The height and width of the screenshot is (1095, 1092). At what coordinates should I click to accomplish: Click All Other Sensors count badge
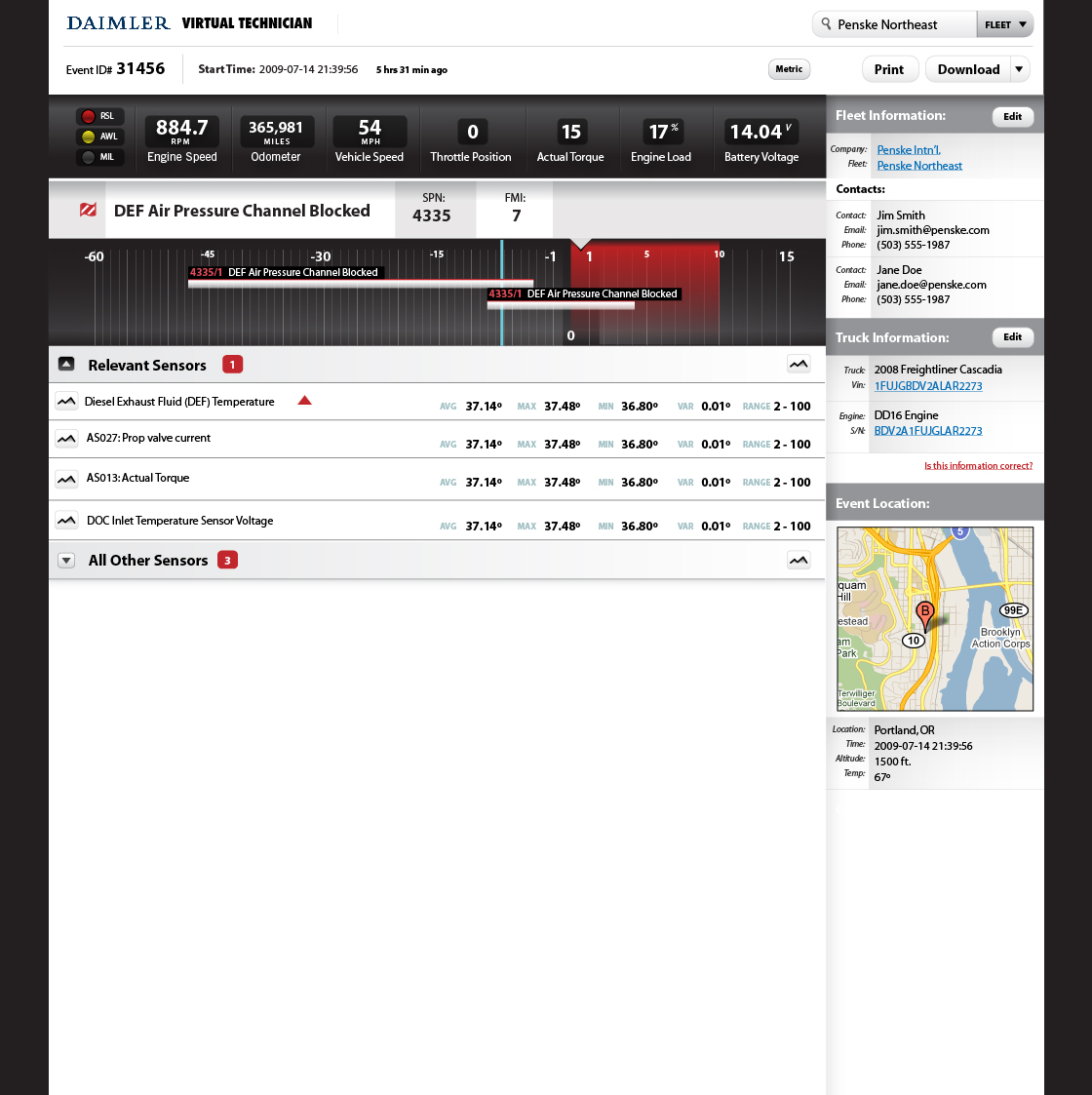[227, 560]
